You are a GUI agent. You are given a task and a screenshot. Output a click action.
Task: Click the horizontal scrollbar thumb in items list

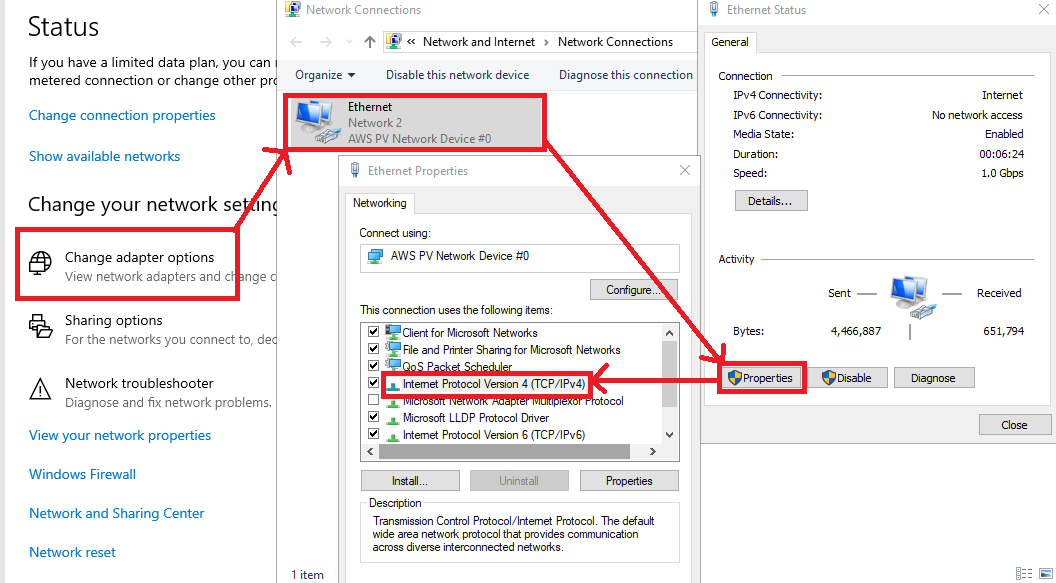[x=504, y=452]
